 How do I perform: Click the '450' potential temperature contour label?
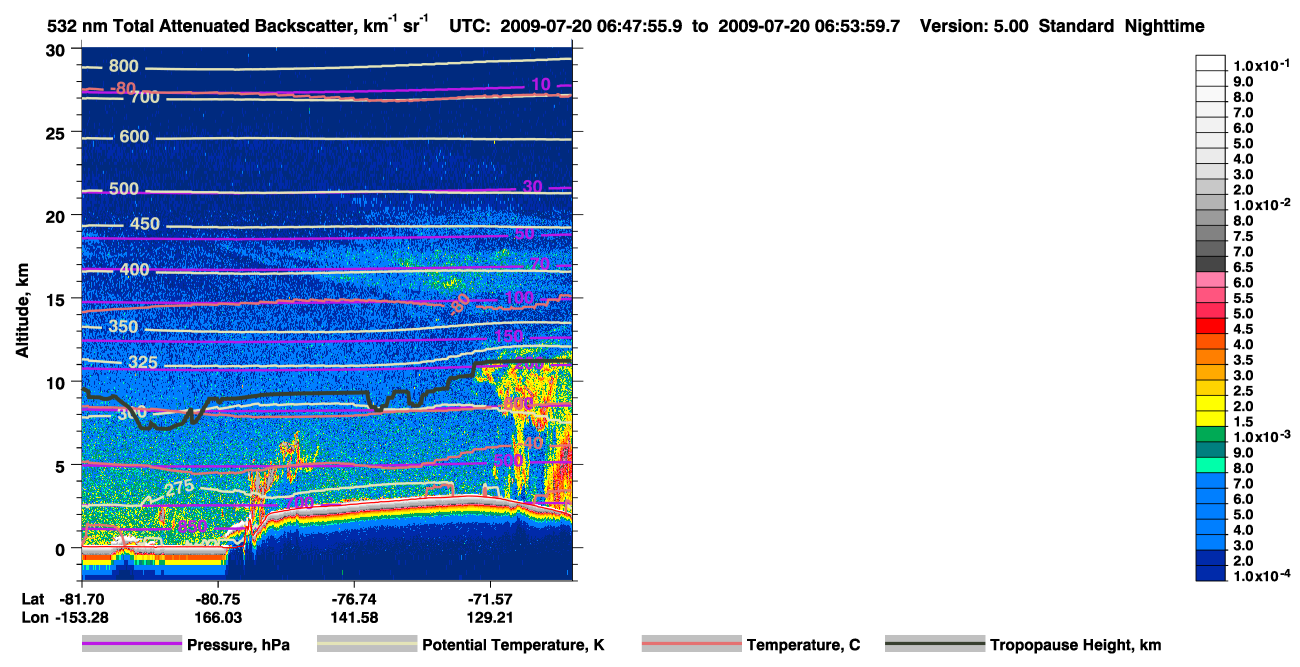pos(146,224)
